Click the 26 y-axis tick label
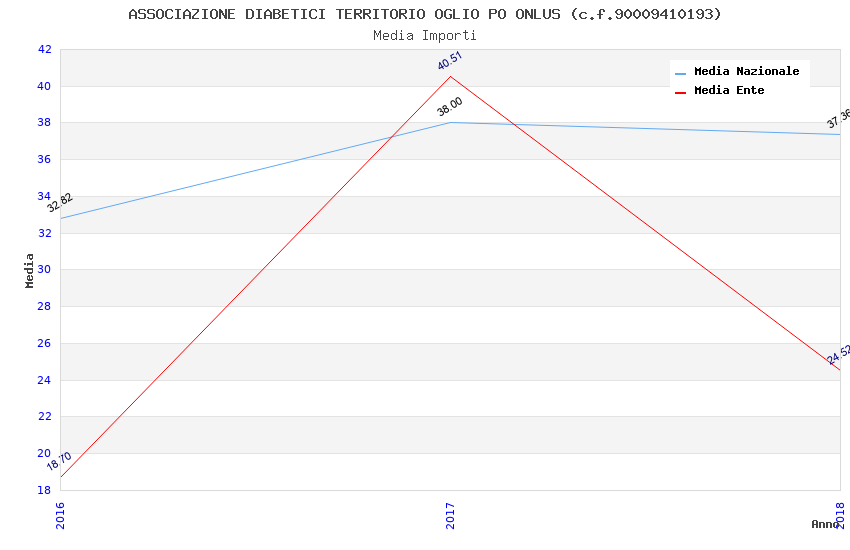Viewport: 850px width, 550px height. (44, 344)
